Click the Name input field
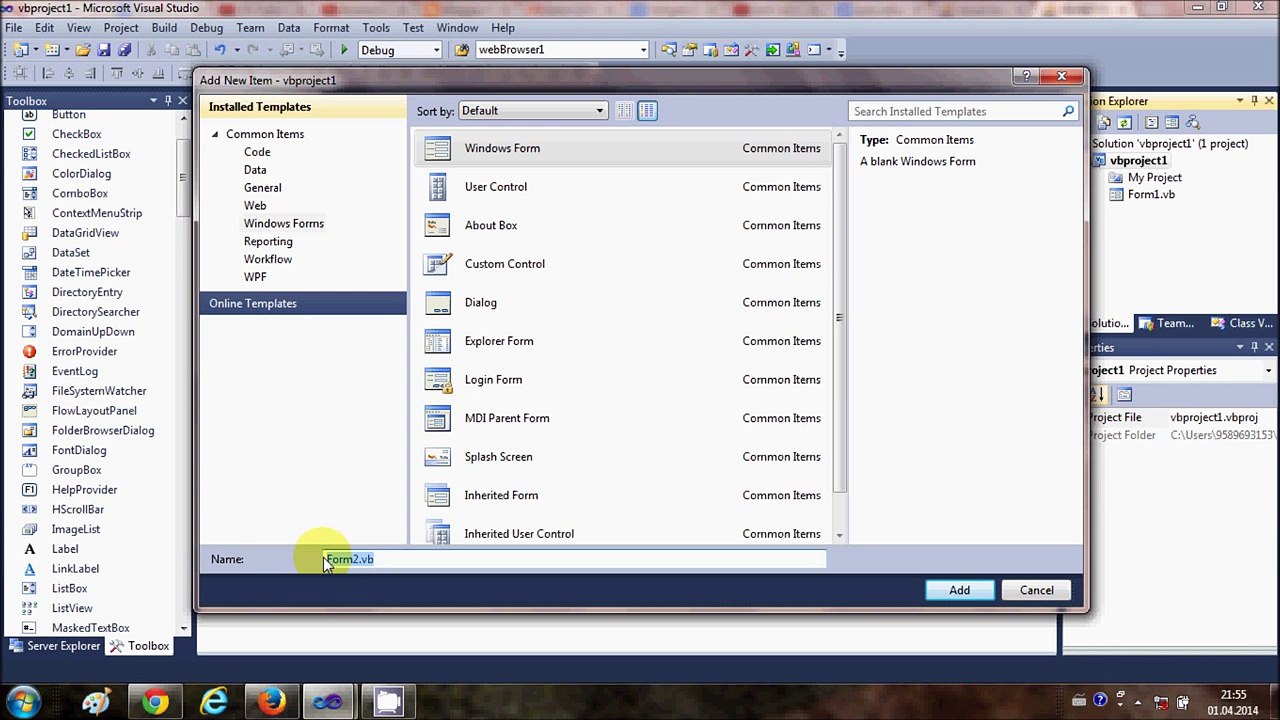1280x720 pixels. point(574,559)
